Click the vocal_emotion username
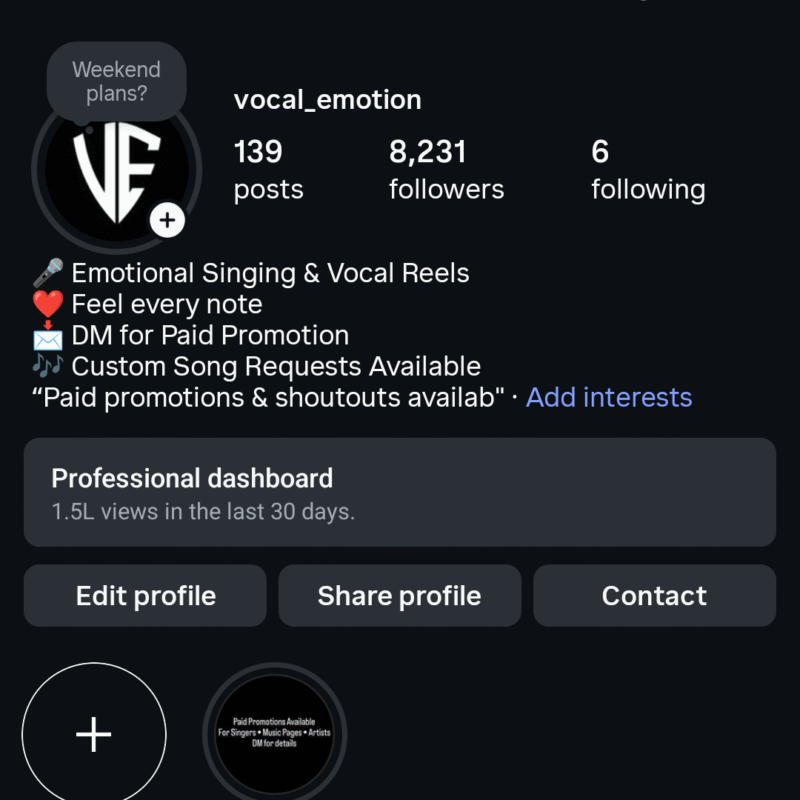Viewport: 800px width, 800px height. tap(327, 100)
